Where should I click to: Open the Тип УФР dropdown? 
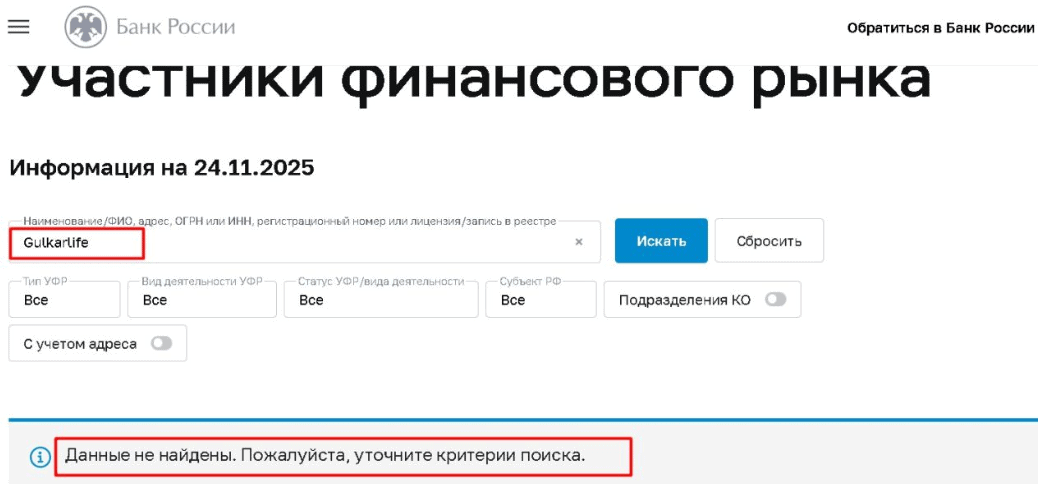[64, 300]
